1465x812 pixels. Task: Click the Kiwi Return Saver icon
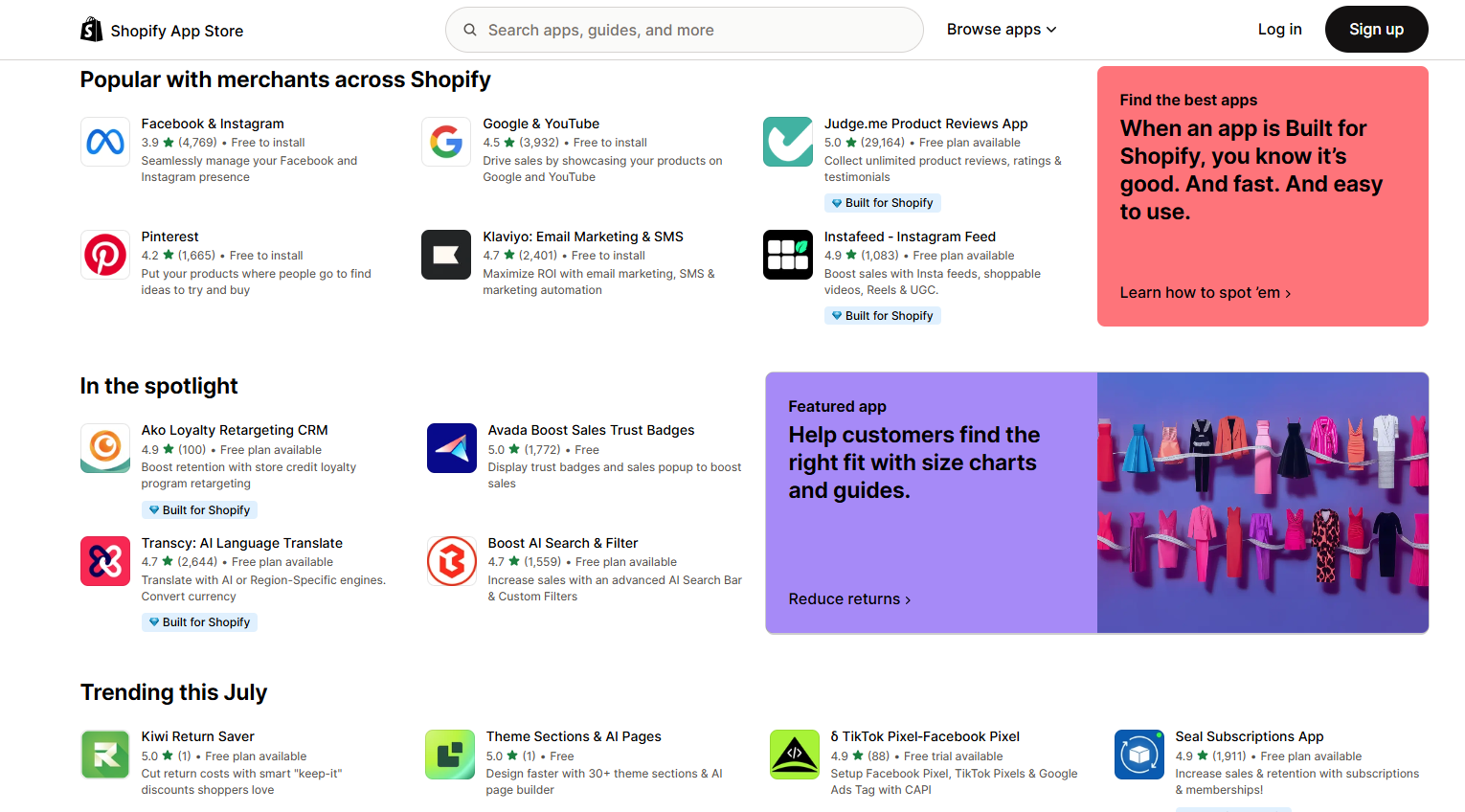(x=104, y=755)
